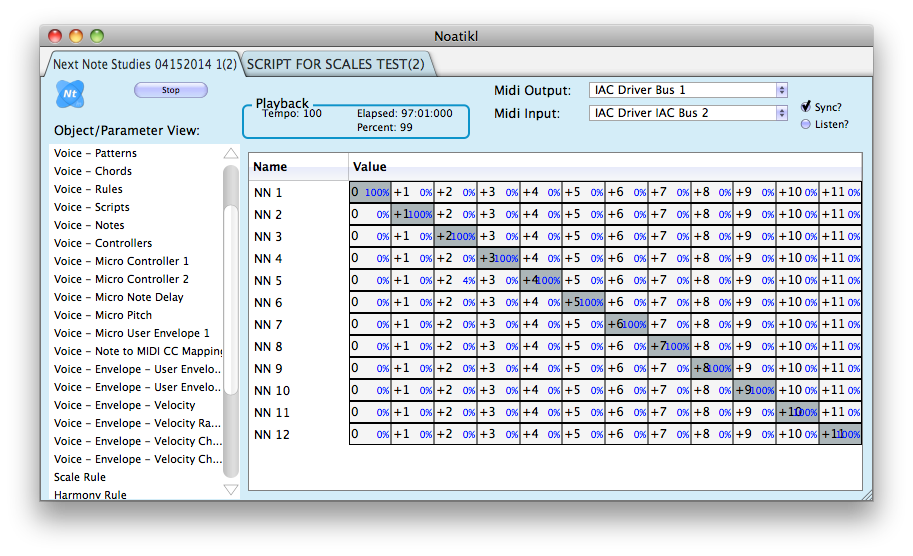This screenshot has width=913, height=556.
Task: Click the NN 12 row name
Action: coord(272,435)
